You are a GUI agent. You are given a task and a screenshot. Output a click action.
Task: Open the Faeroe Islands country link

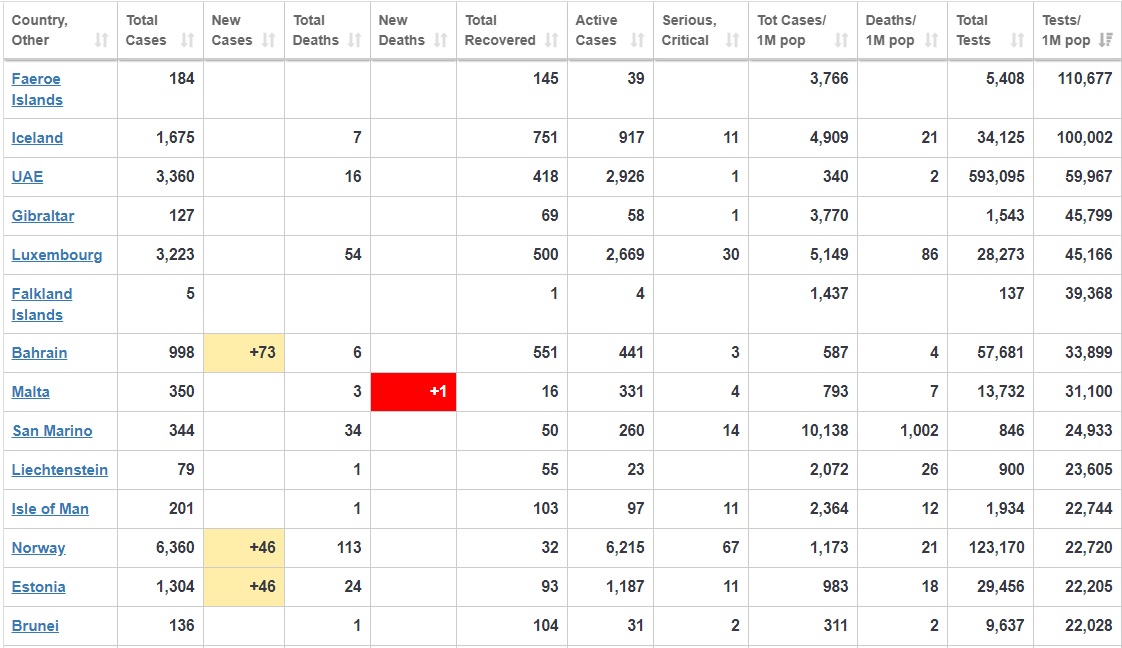click(37, 89)
